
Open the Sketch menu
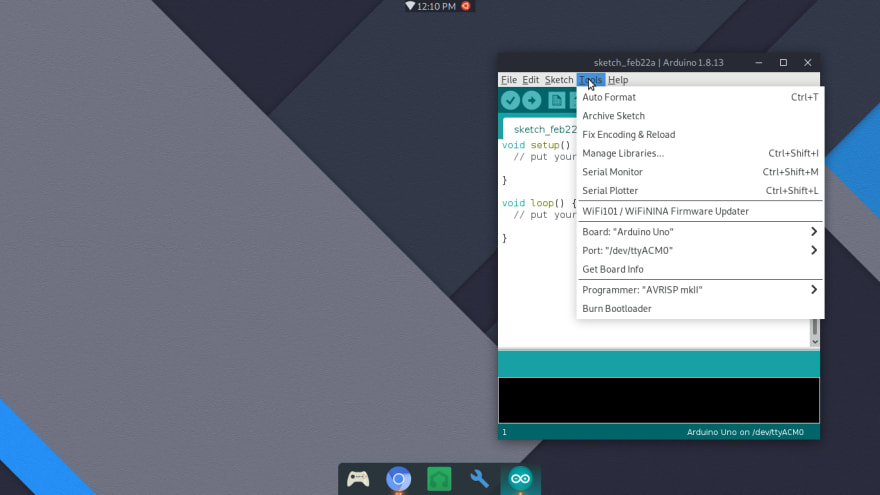click(x=559, y=80)
